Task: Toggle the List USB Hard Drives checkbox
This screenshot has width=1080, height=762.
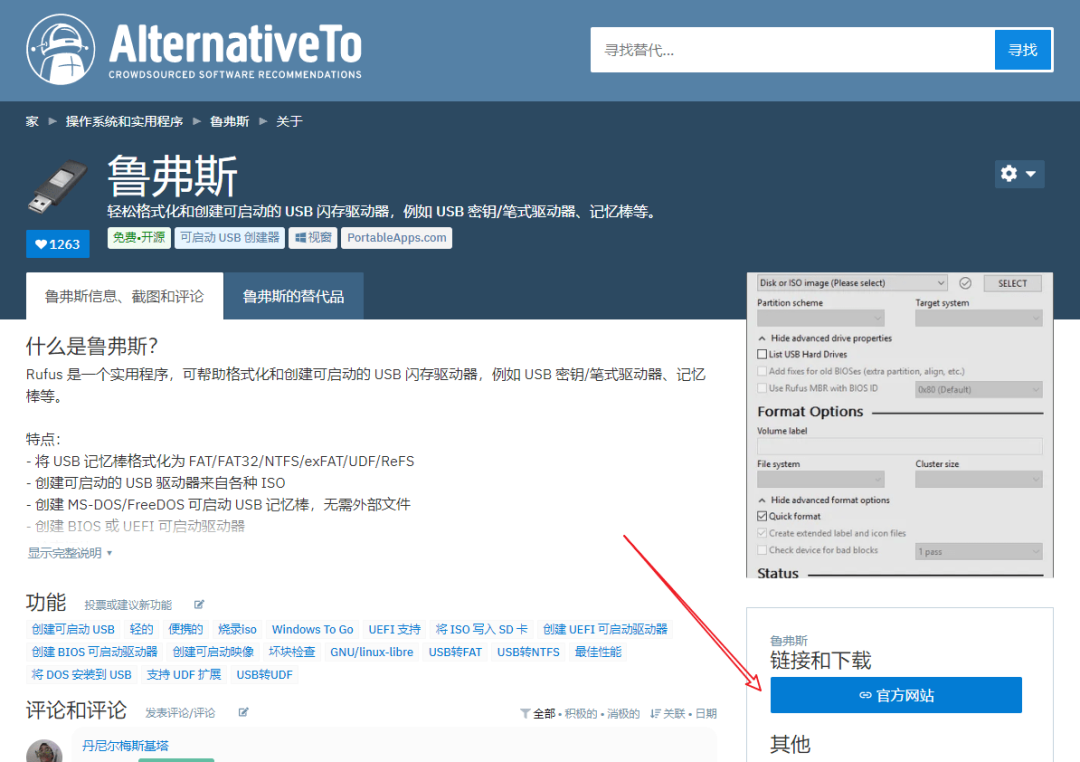Action: (x=763, y=354)
